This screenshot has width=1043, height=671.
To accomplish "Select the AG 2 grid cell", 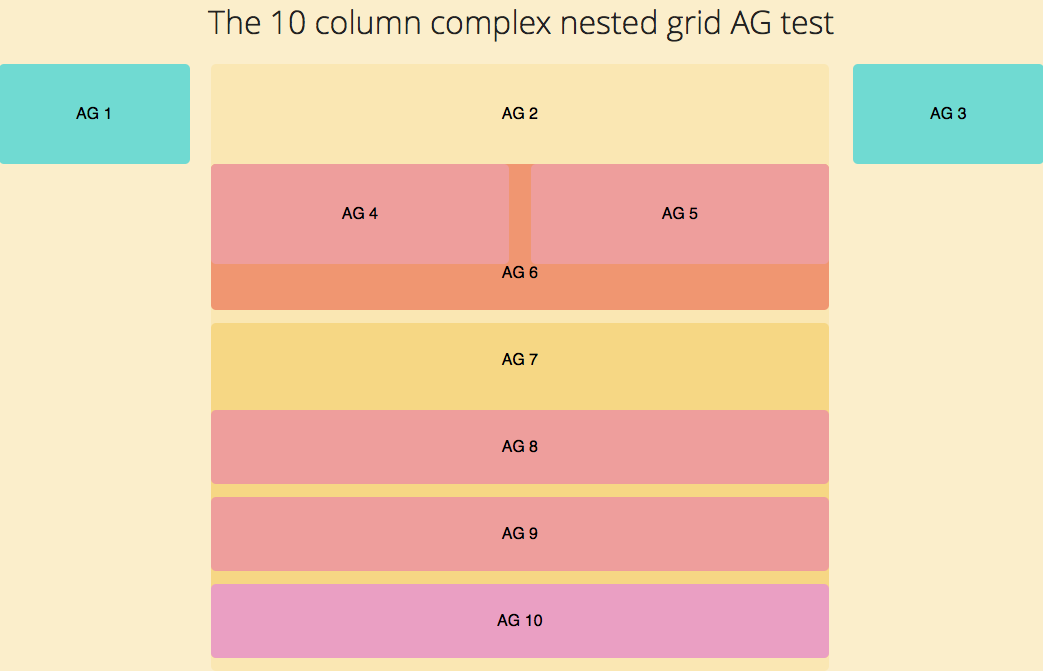I will (519, 114).
